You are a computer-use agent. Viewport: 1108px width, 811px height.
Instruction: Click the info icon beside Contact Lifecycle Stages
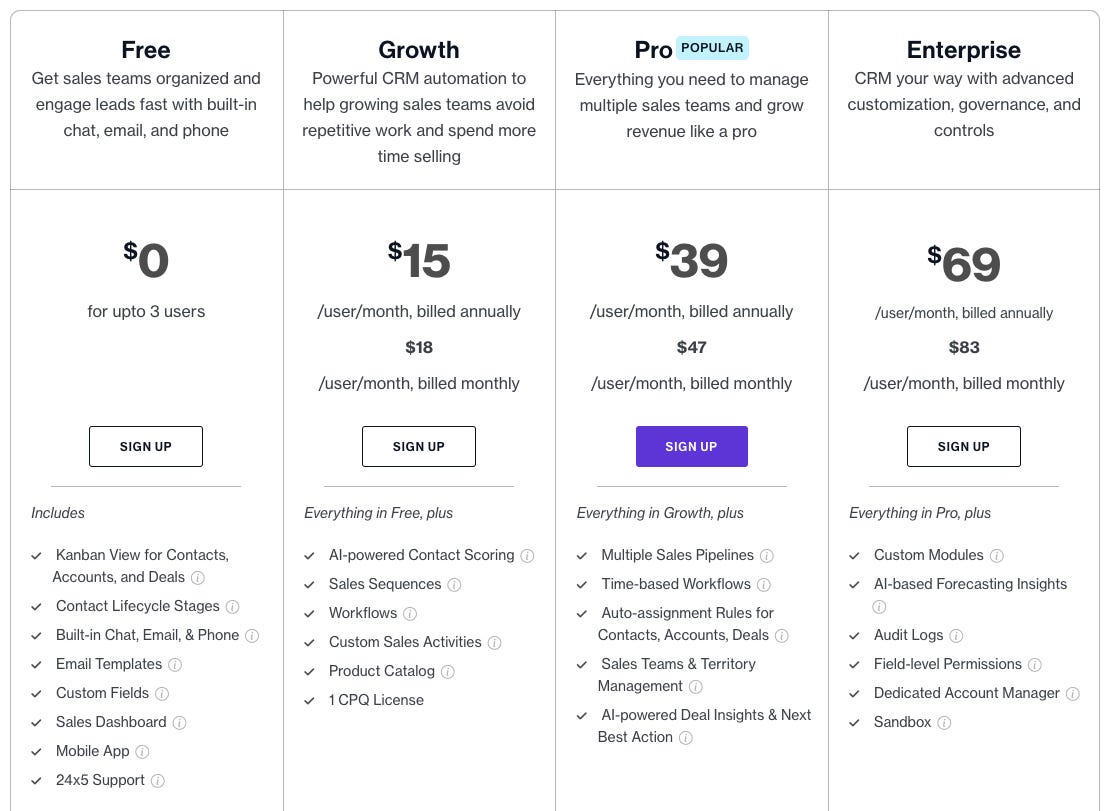[x=231, y=606]
